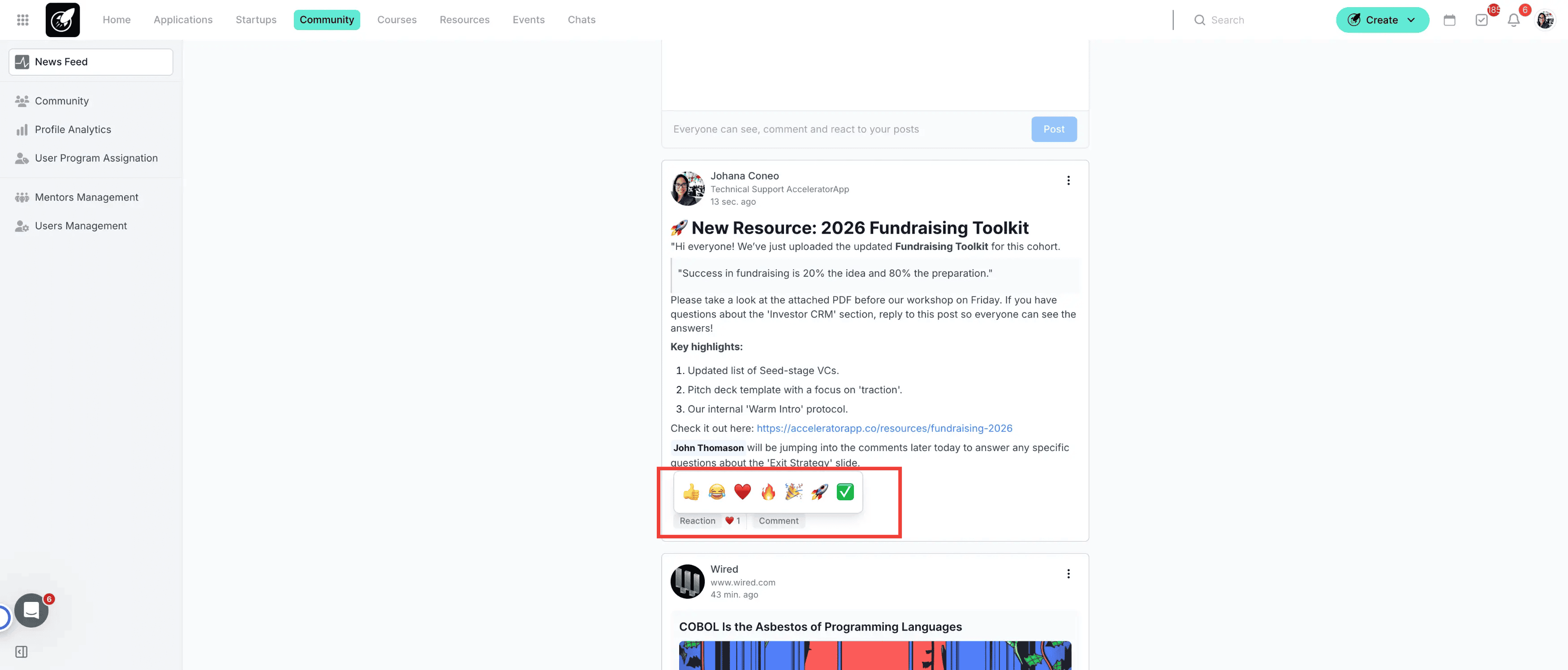The image size is (1568, 670).
Task: Expand the Create dropdown
Action: point(1383,20)
